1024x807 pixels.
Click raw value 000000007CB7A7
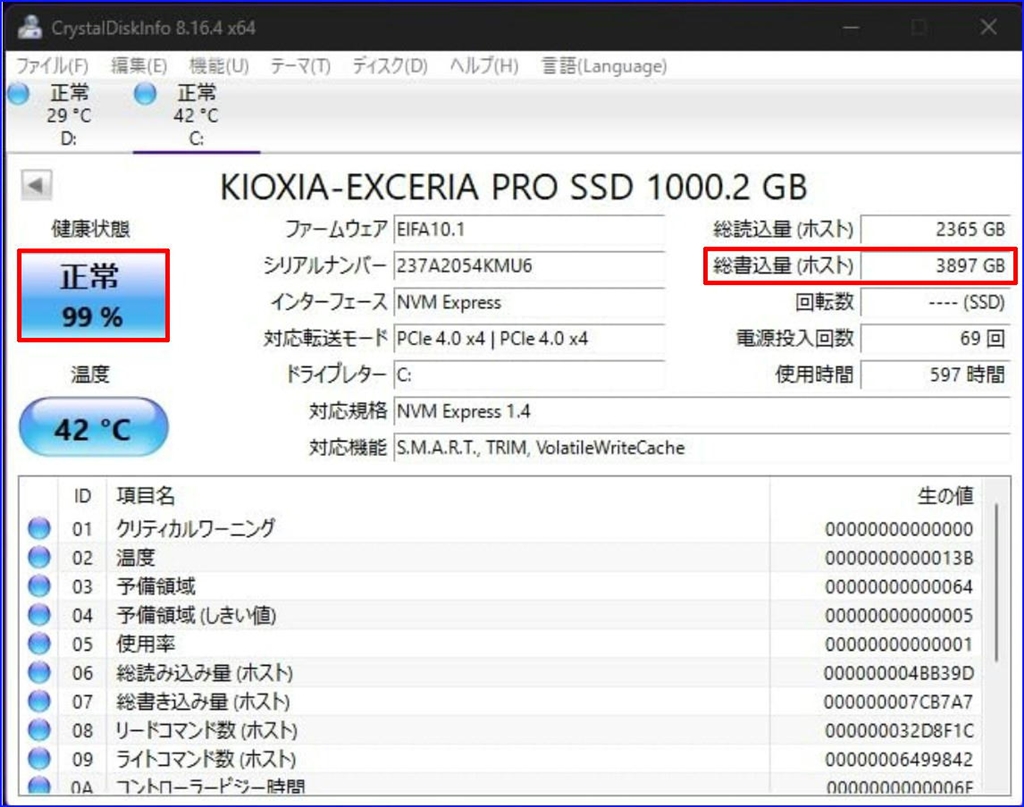coord(899,701)
